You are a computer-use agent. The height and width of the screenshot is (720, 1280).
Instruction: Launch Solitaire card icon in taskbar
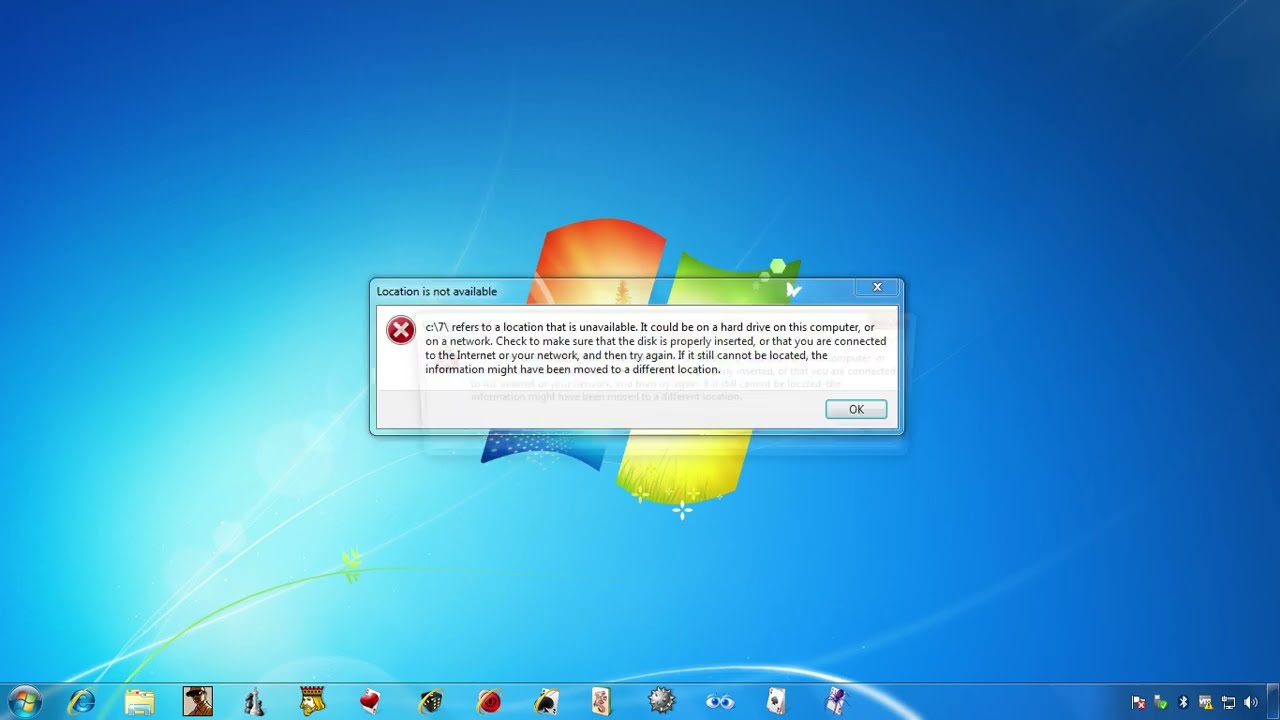coord(777,702)
